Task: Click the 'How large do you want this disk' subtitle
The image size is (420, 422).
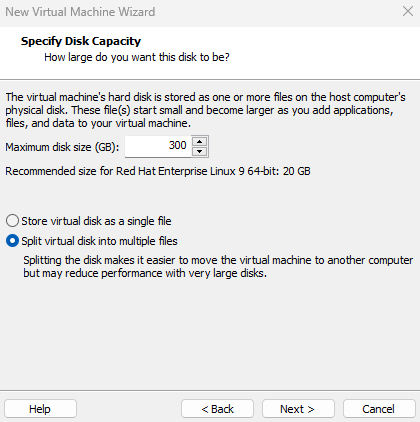Action: click(137, 57)
